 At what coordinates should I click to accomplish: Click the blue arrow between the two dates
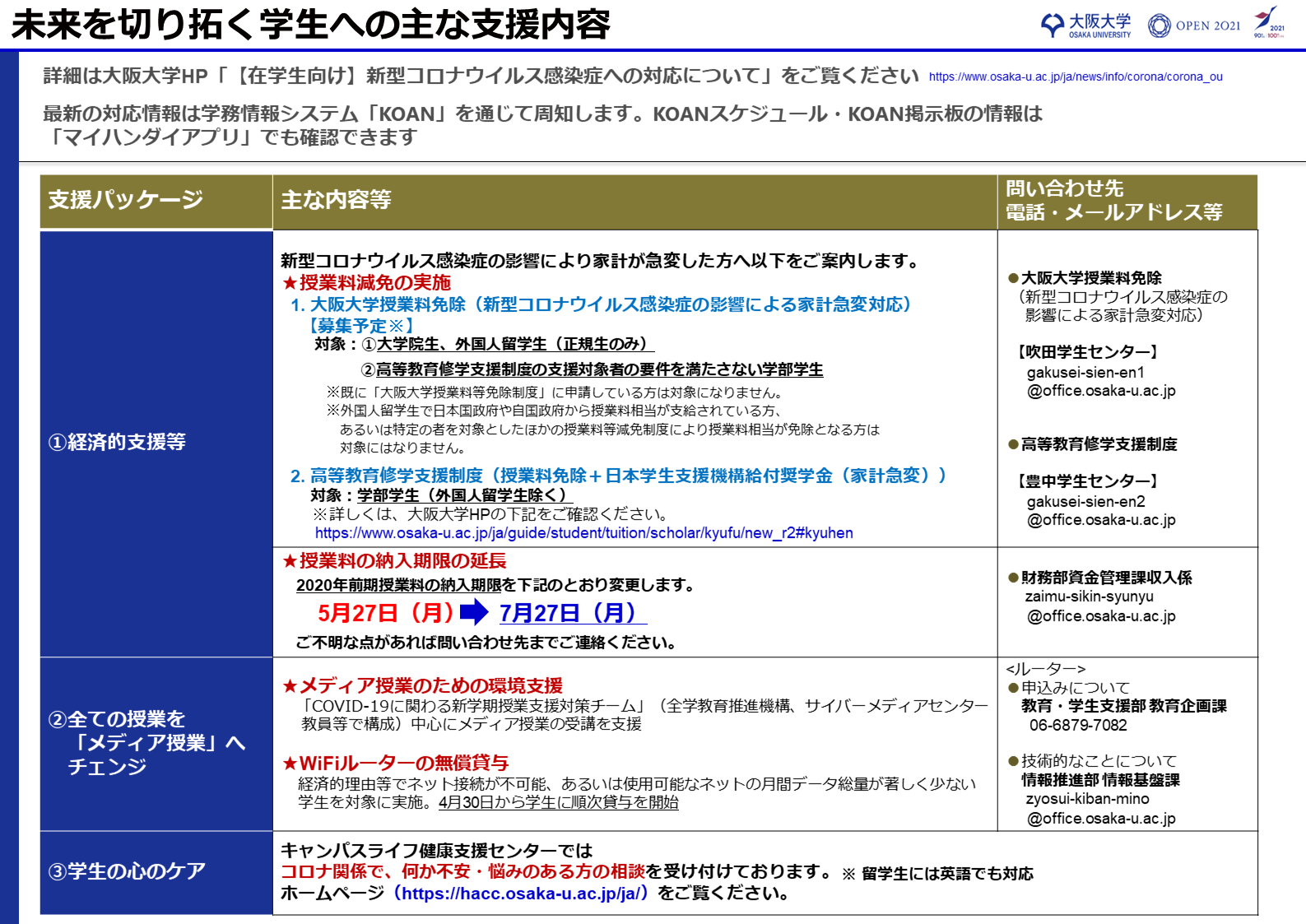tap(474, 612)
